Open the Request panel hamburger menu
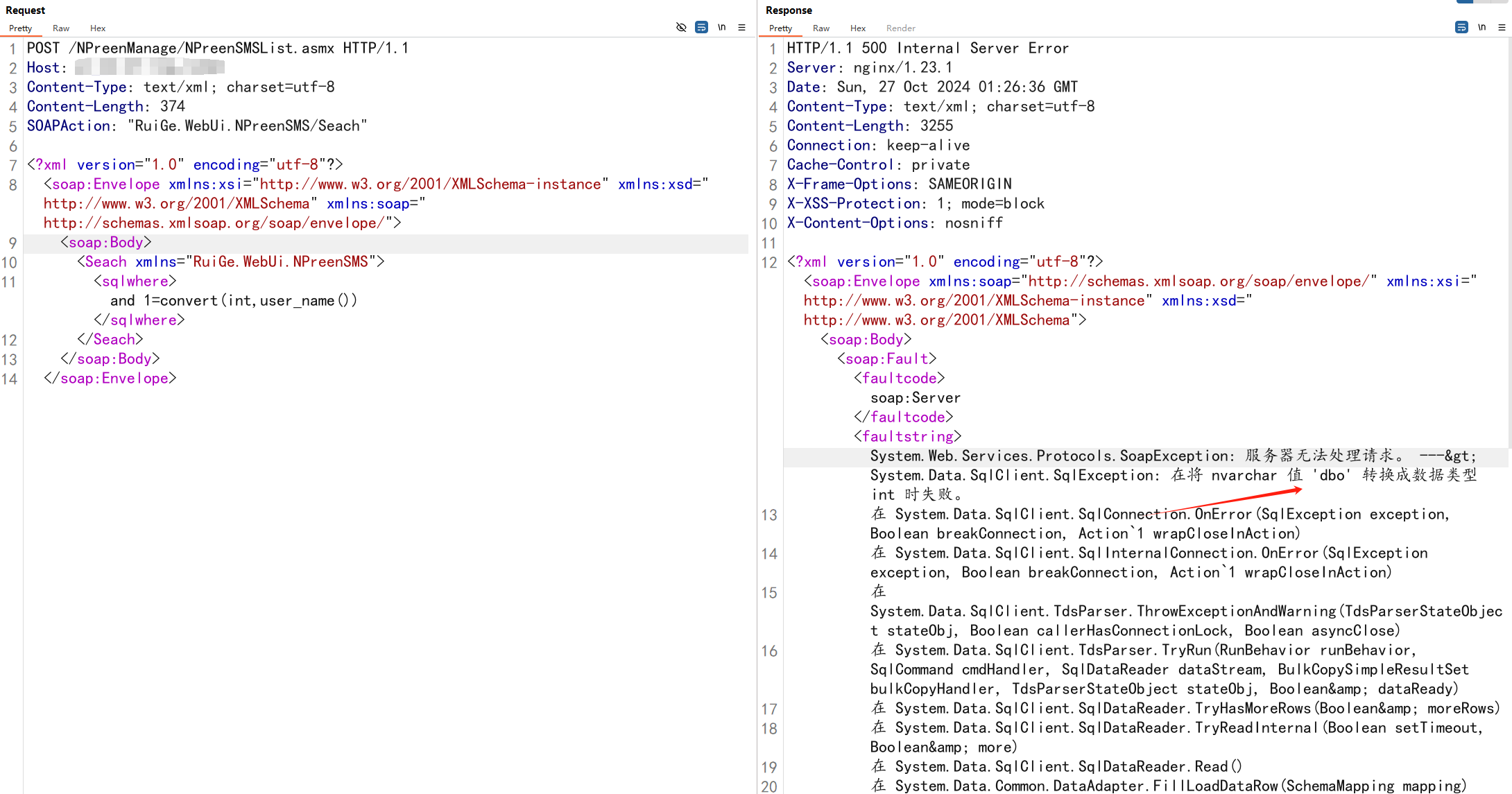Image resolution: width=1512 pixels, height=794 pixels. coord(741,27)
